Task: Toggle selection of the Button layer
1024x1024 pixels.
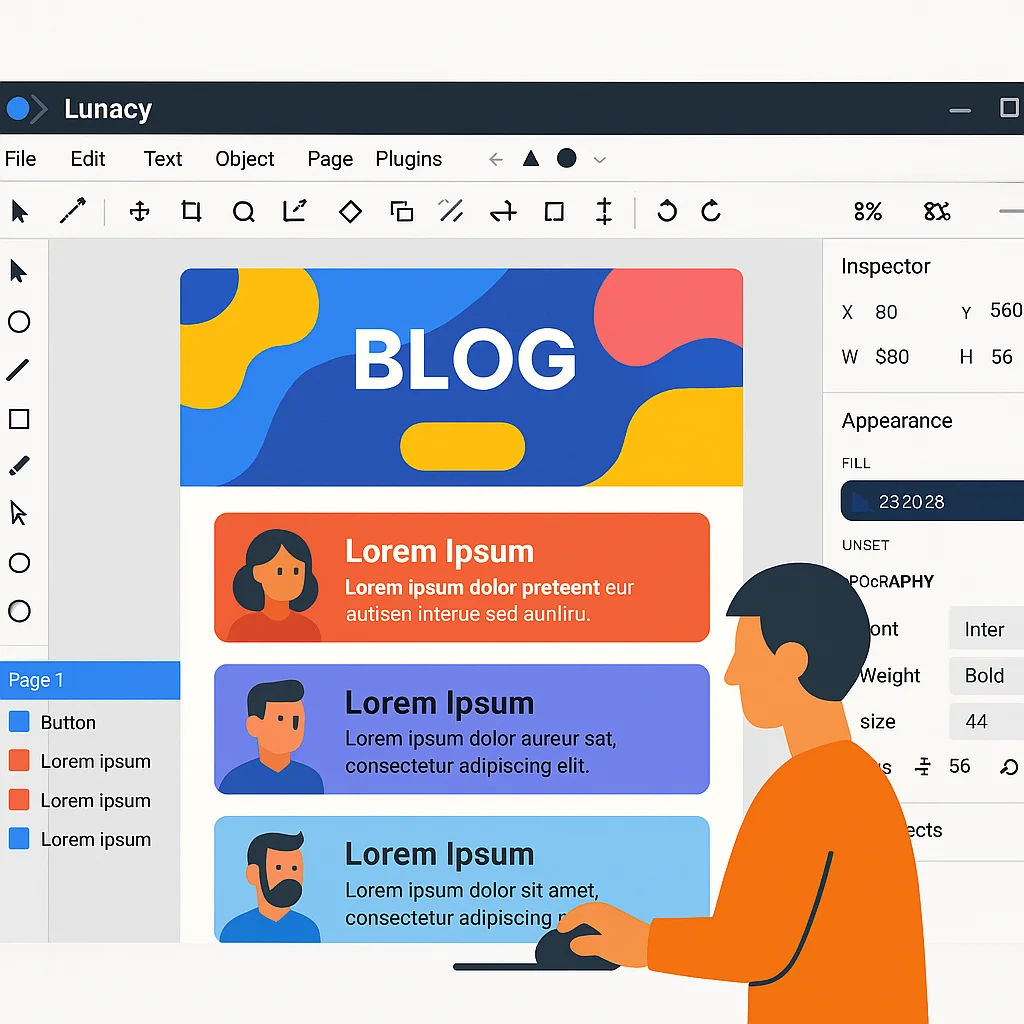Action: (x=70, y=722)
